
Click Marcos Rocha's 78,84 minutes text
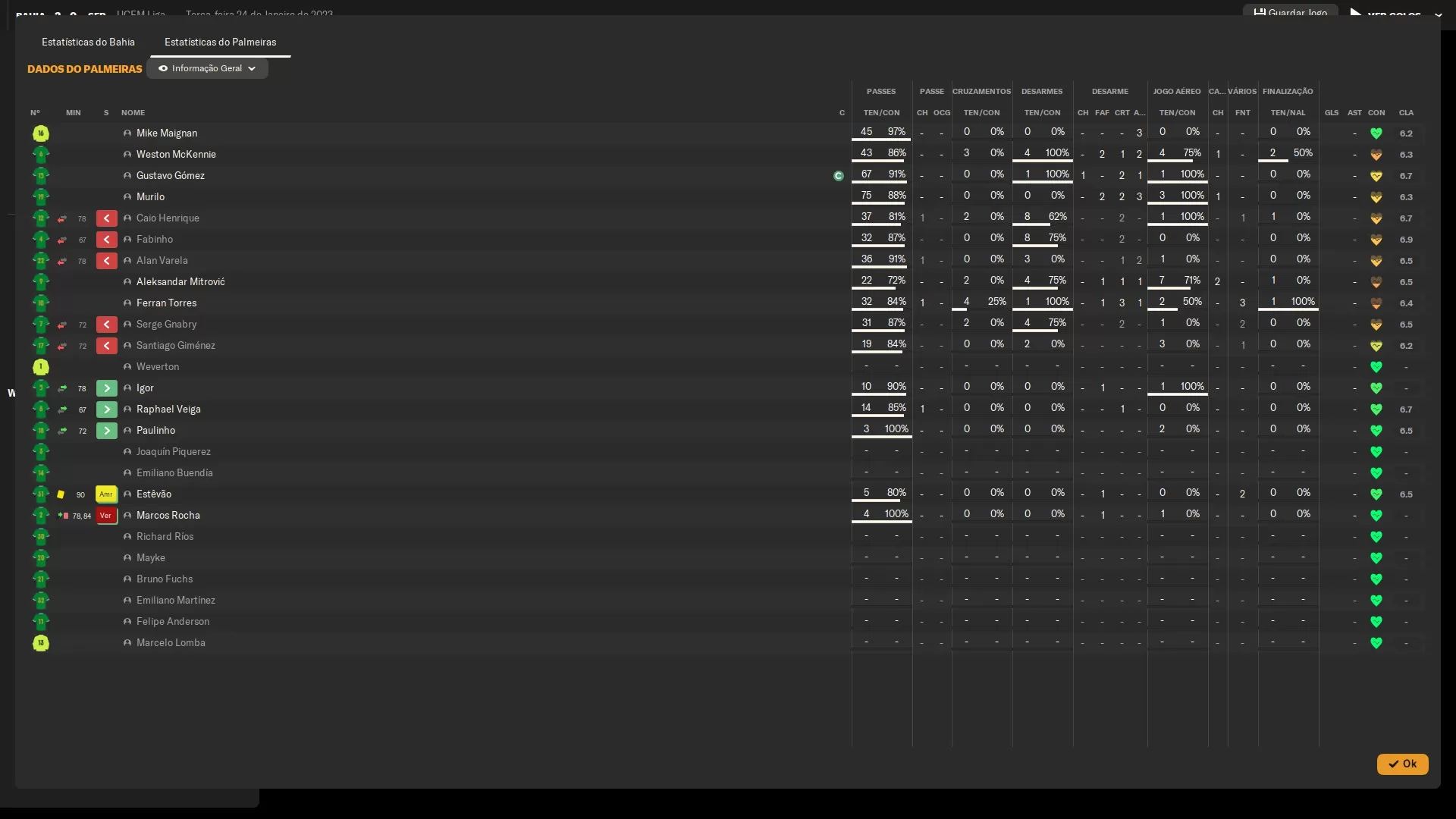81,516
